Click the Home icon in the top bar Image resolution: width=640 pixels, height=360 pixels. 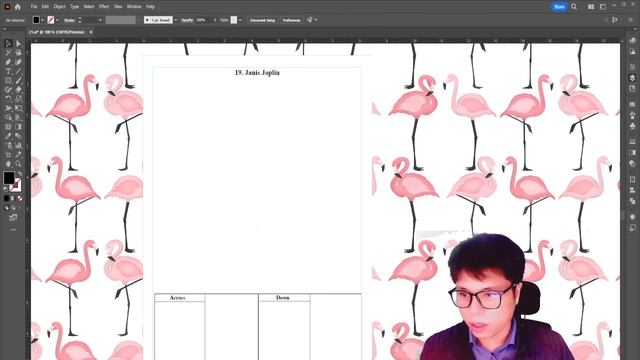[x=18, y=7]
